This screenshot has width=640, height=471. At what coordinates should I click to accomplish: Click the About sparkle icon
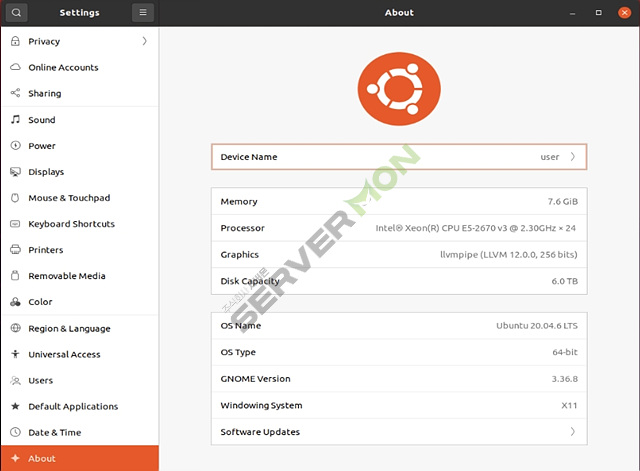(15, 458)
